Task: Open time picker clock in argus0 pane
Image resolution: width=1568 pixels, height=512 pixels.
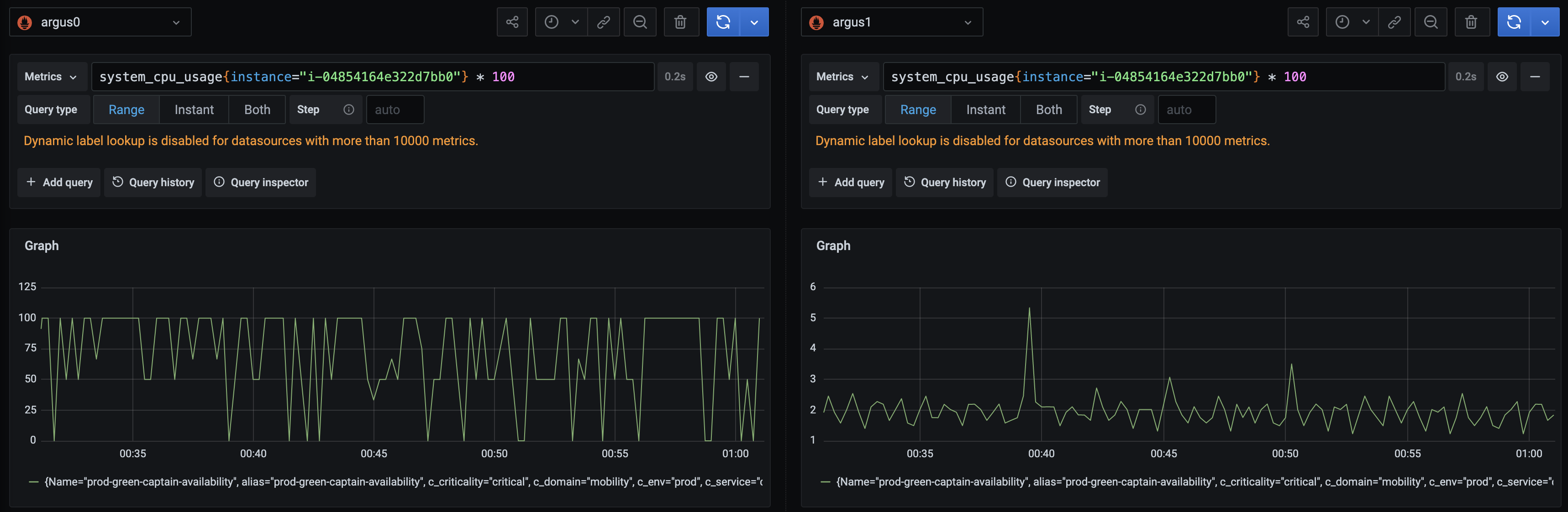Action: tap(552, 22)
